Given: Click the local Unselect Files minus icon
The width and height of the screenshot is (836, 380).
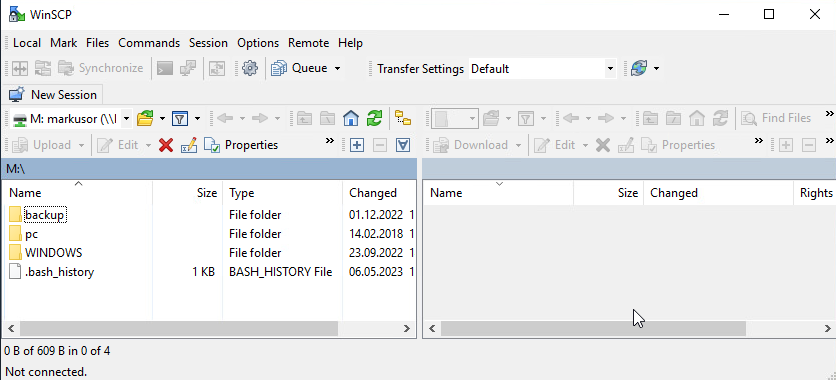Looking at the screenshot, I should 380,145.
